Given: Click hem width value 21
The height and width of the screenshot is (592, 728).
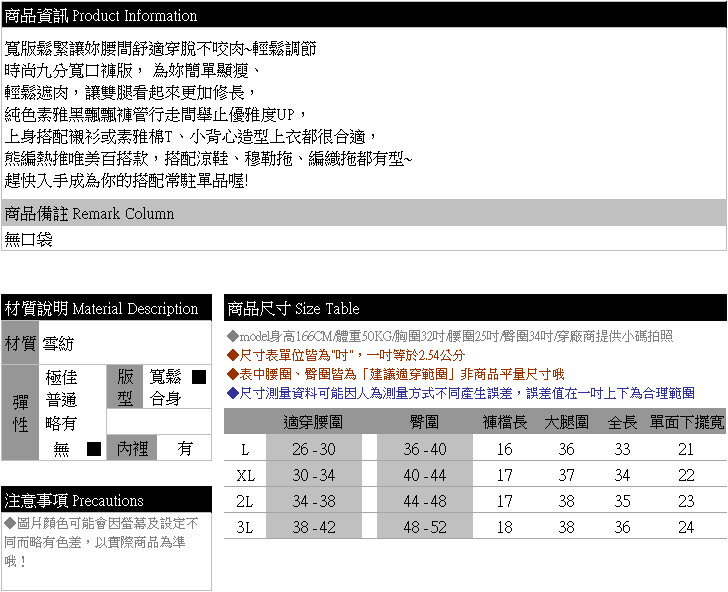Looking at the screenshot, I should 686,449.
